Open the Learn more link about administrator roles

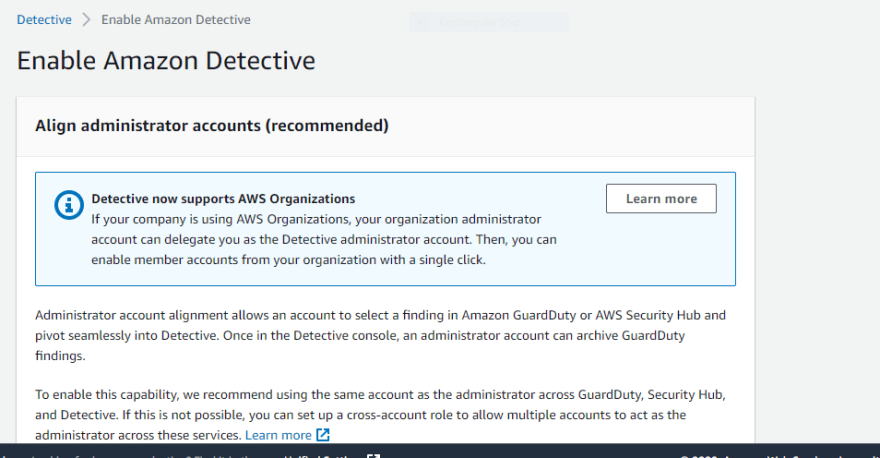point(278,435)
